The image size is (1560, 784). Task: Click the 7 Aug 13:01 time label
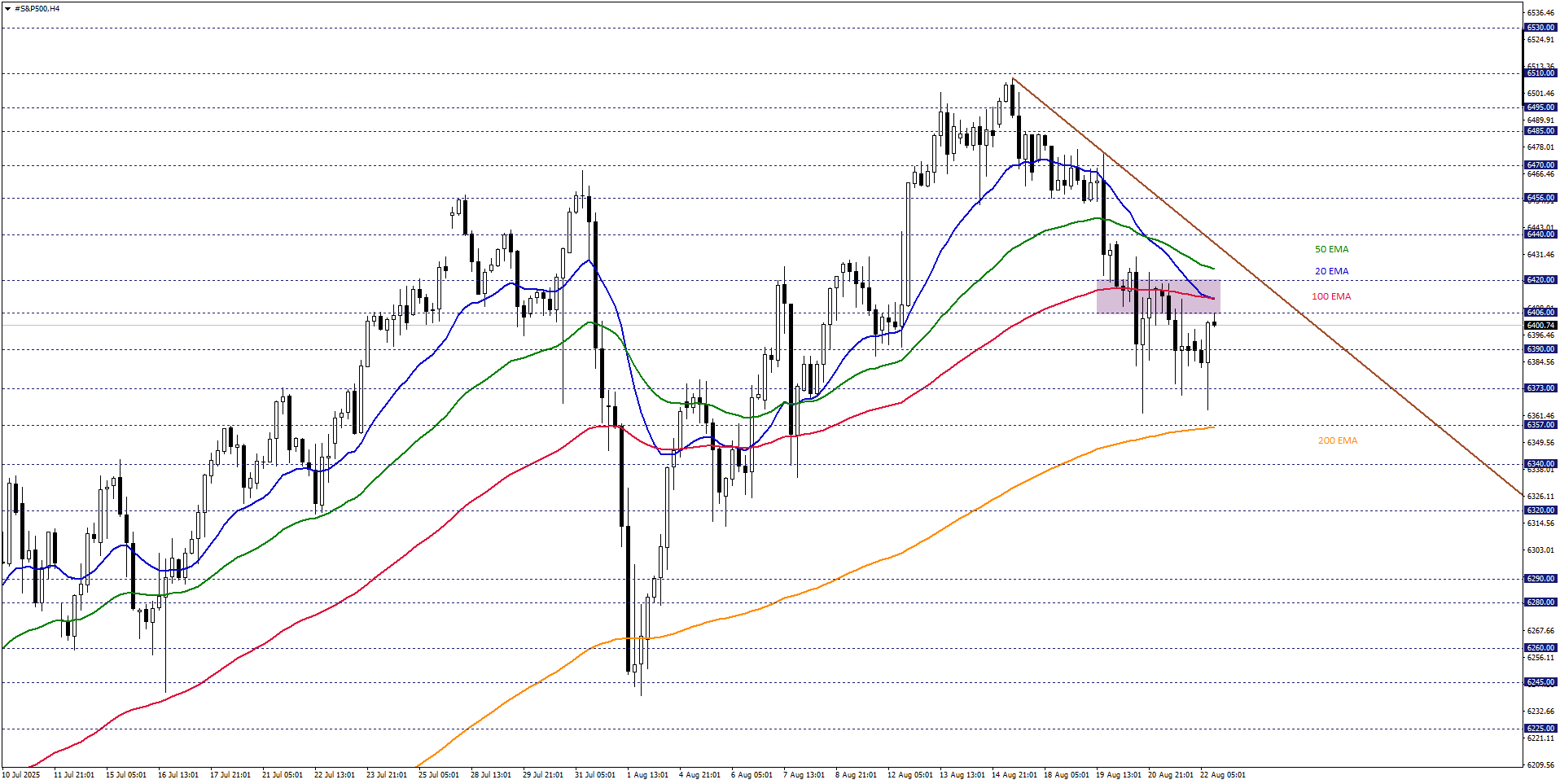[804, 775]
